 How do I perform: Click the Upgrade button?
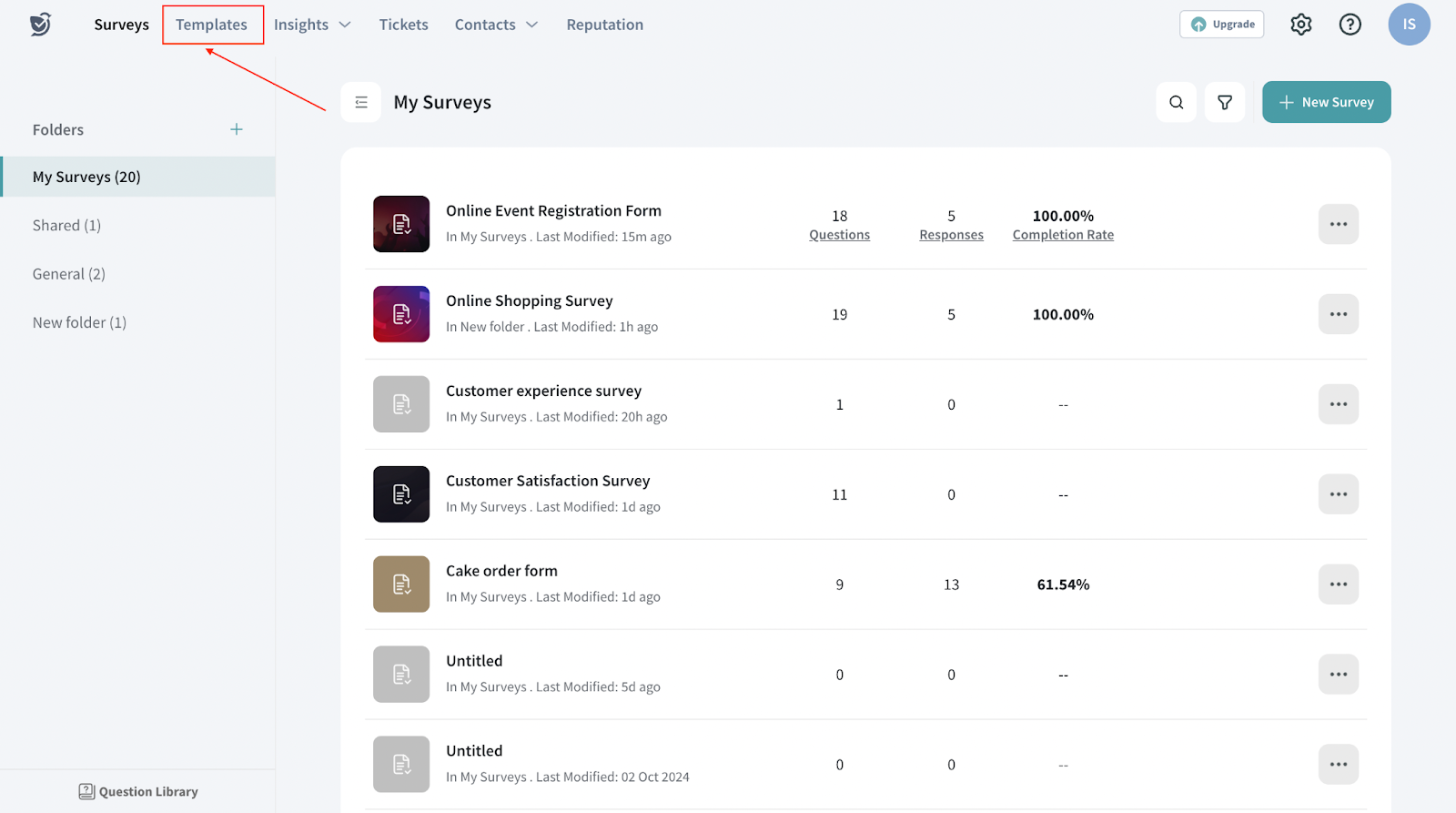coord(1221,25)
